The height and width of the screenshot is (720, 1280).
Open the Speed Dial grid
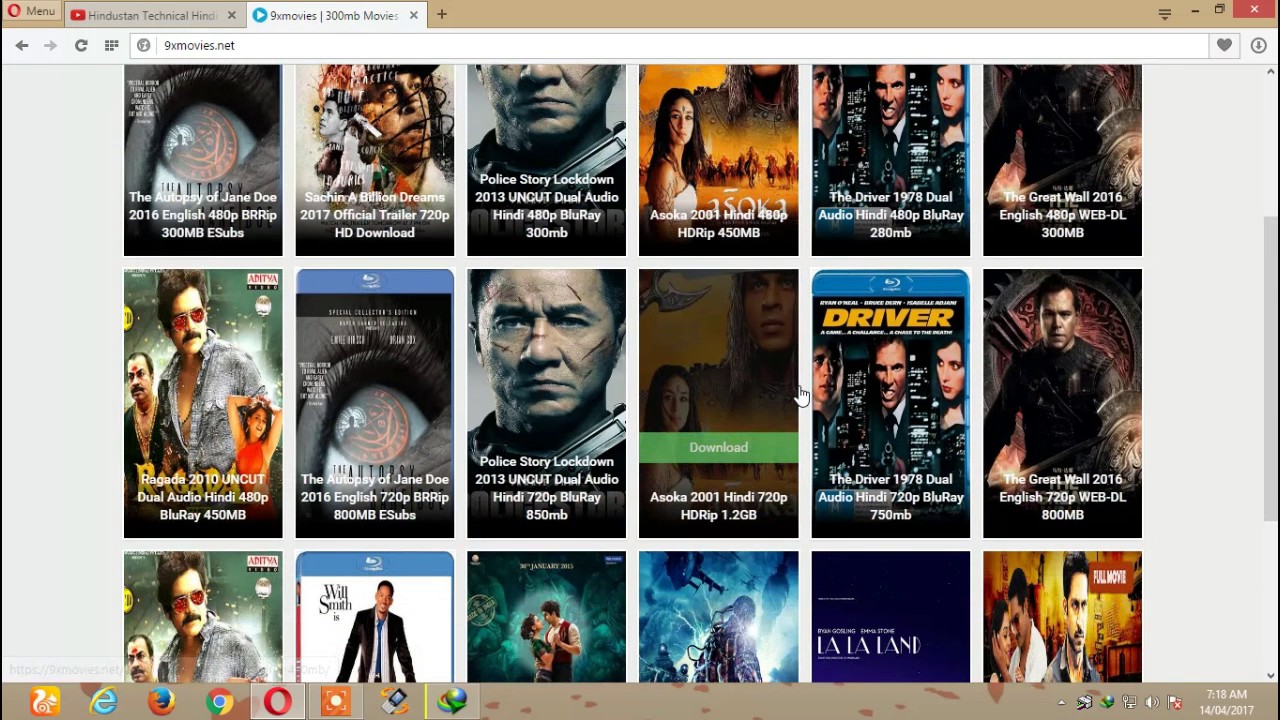click(111, 45)
